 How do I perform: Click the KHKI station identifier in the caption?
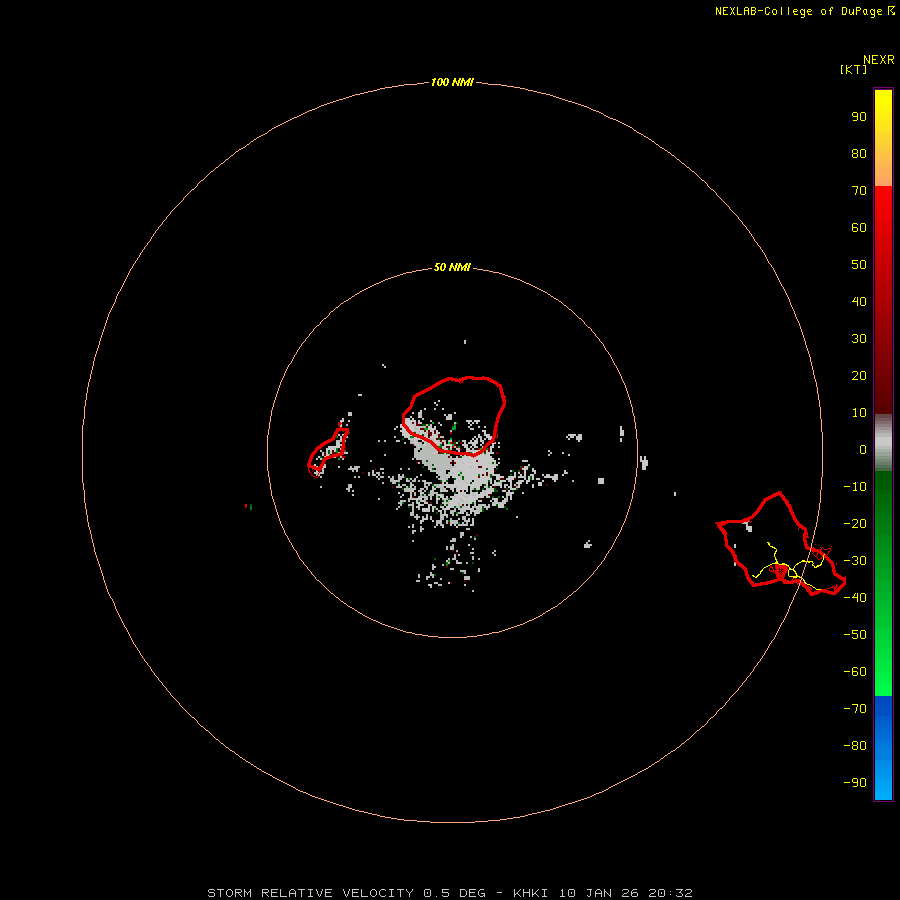(x=530, y=893)
